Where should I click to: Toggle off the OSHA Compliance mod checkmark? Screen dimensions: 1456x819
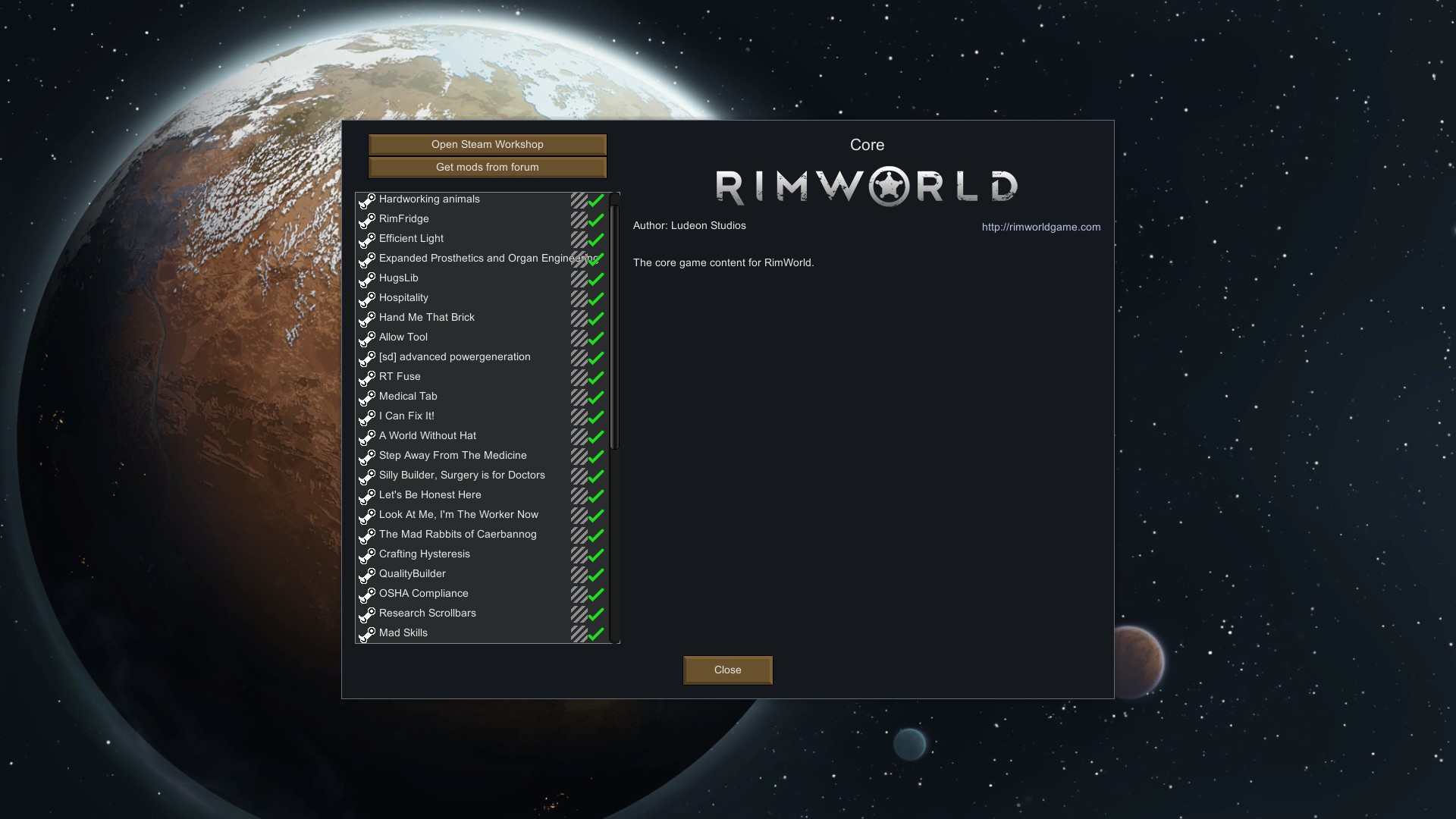[x=597, y=595]
